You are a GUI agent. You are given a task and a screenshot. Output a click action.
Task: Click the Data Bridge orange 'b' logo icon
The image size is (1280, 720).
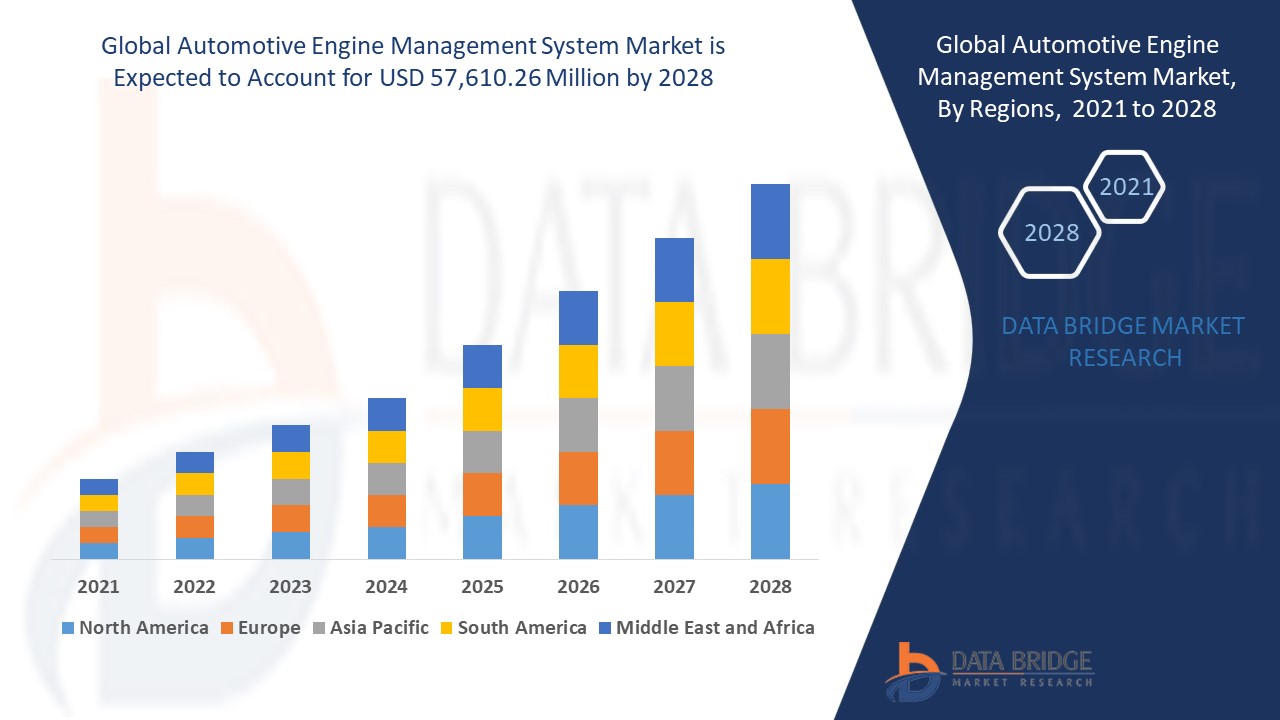pyautogui.click(x=912, y=670)
